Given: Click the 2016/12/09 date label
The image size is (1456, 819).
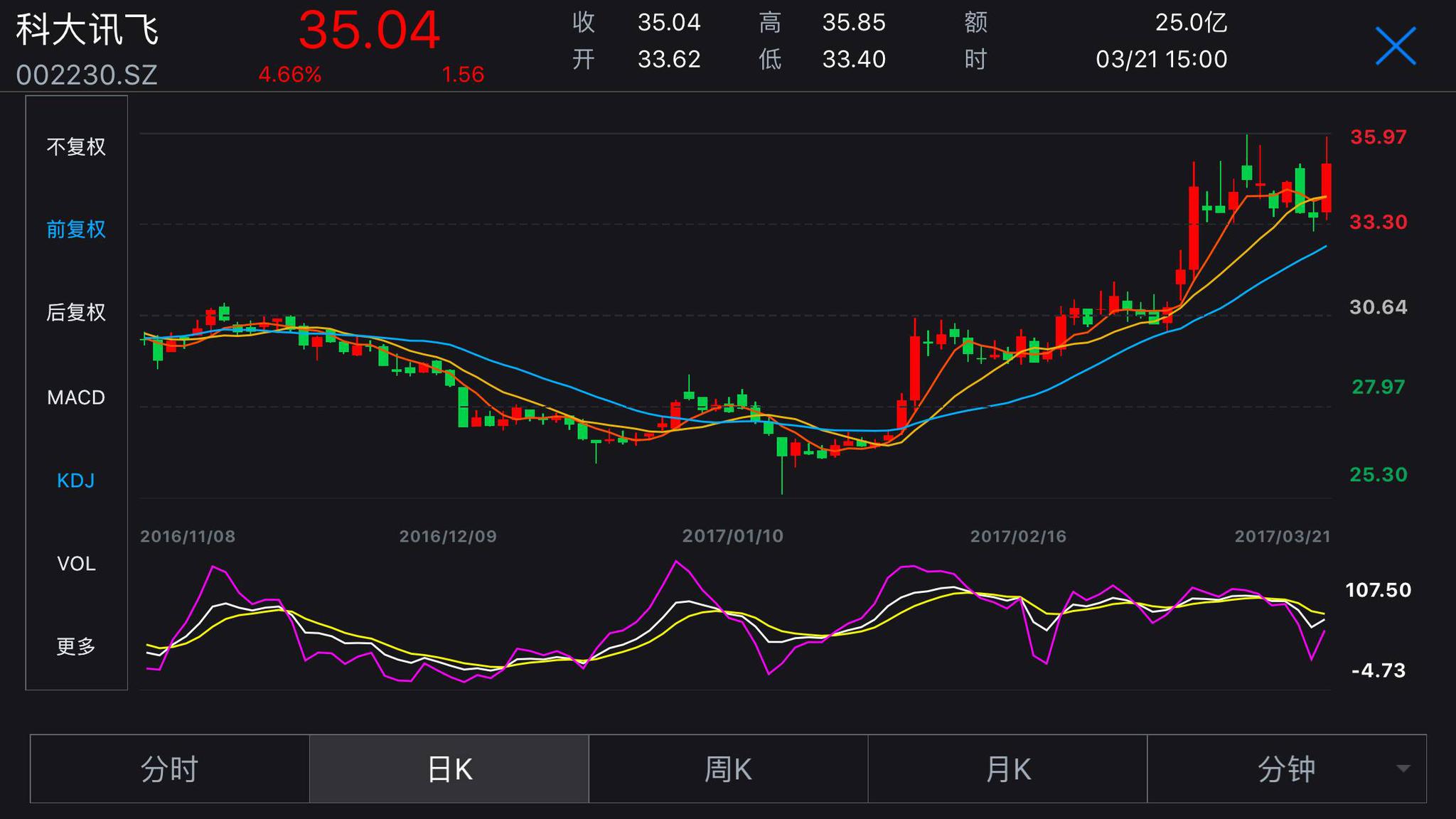Looking at the screenshot, I should 448,536.
